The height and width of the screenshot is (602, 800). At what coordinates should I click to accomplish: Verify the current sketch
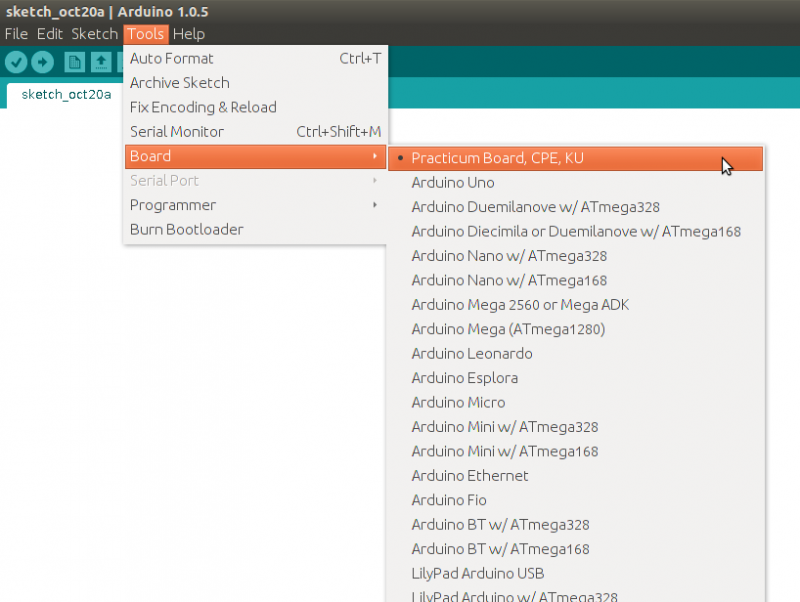coord(16,62)
